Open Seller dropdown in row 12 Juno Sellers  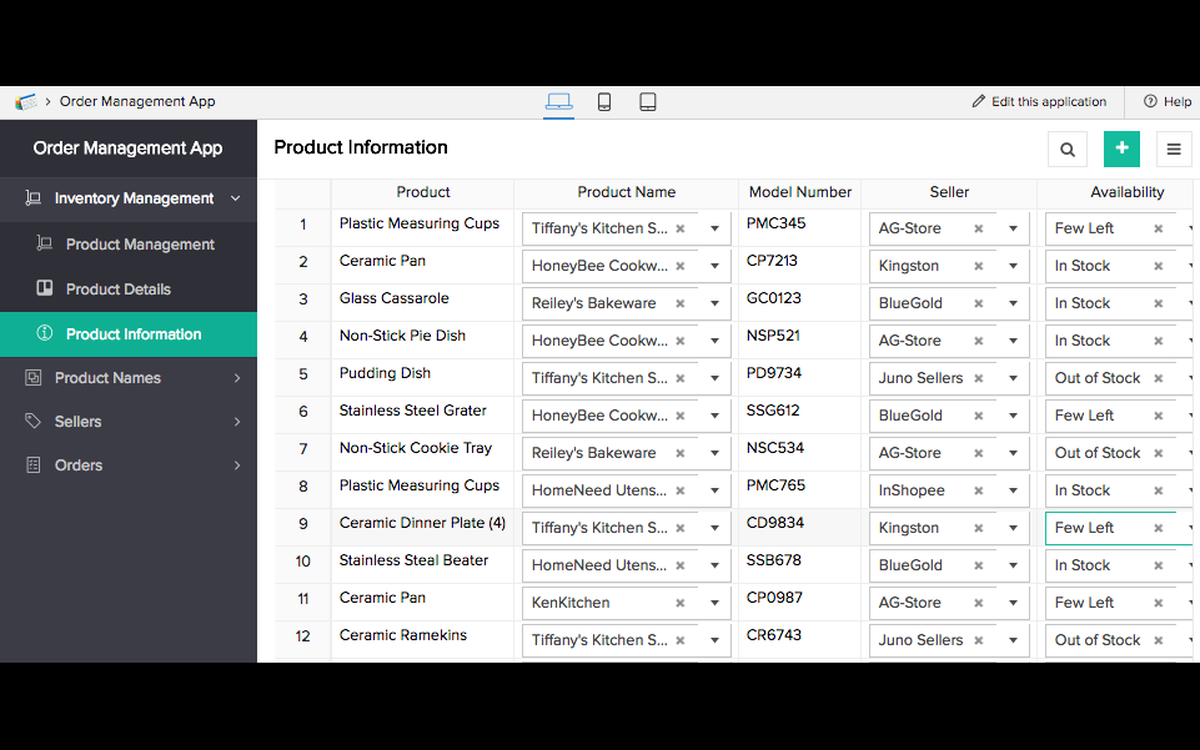[1013, 640]
